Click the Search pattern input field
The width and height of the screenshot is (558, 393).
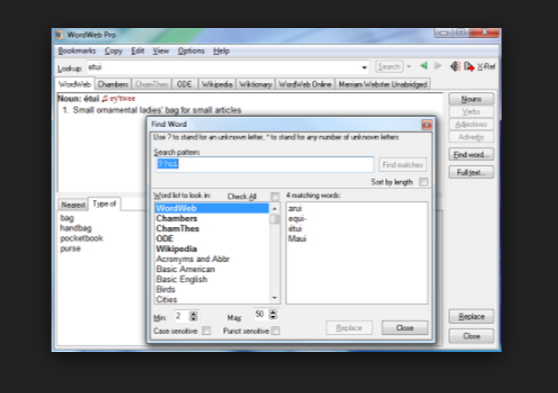click(265, 164)
